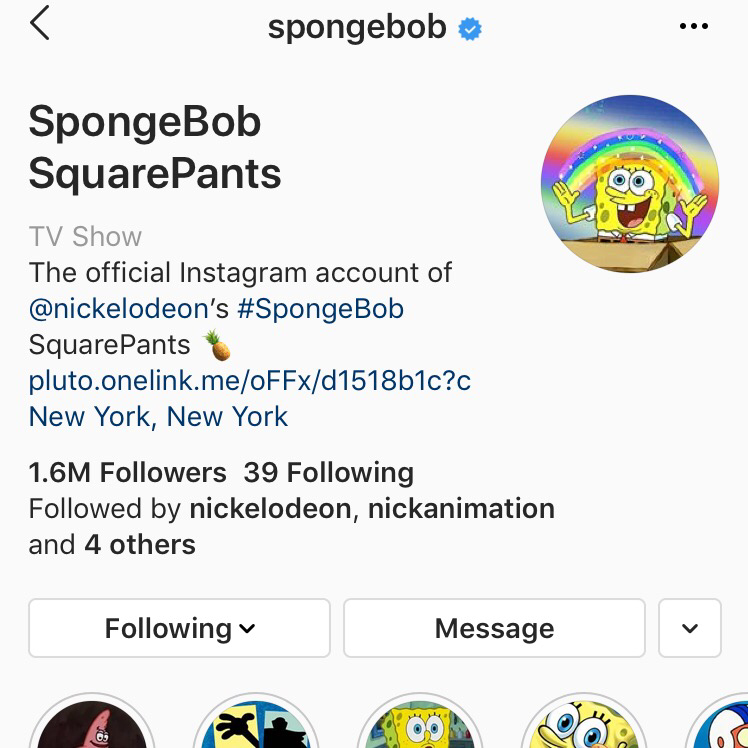View the 1.6M Followers list
The image size is (748, 748).
pyautogui.click(x=127, y=472)
